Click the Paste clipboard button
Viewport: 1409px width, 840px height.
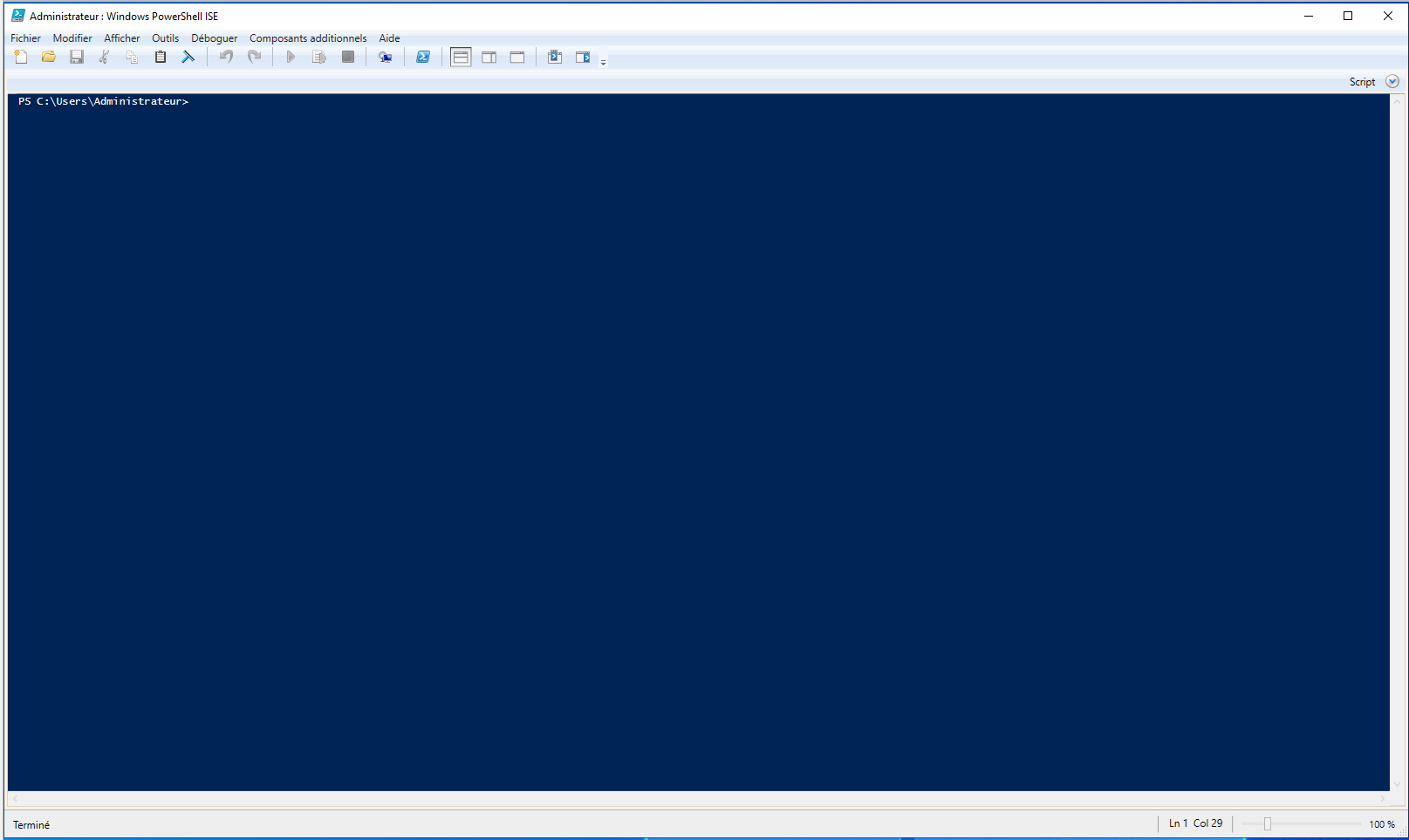click(x=161, y=57)
